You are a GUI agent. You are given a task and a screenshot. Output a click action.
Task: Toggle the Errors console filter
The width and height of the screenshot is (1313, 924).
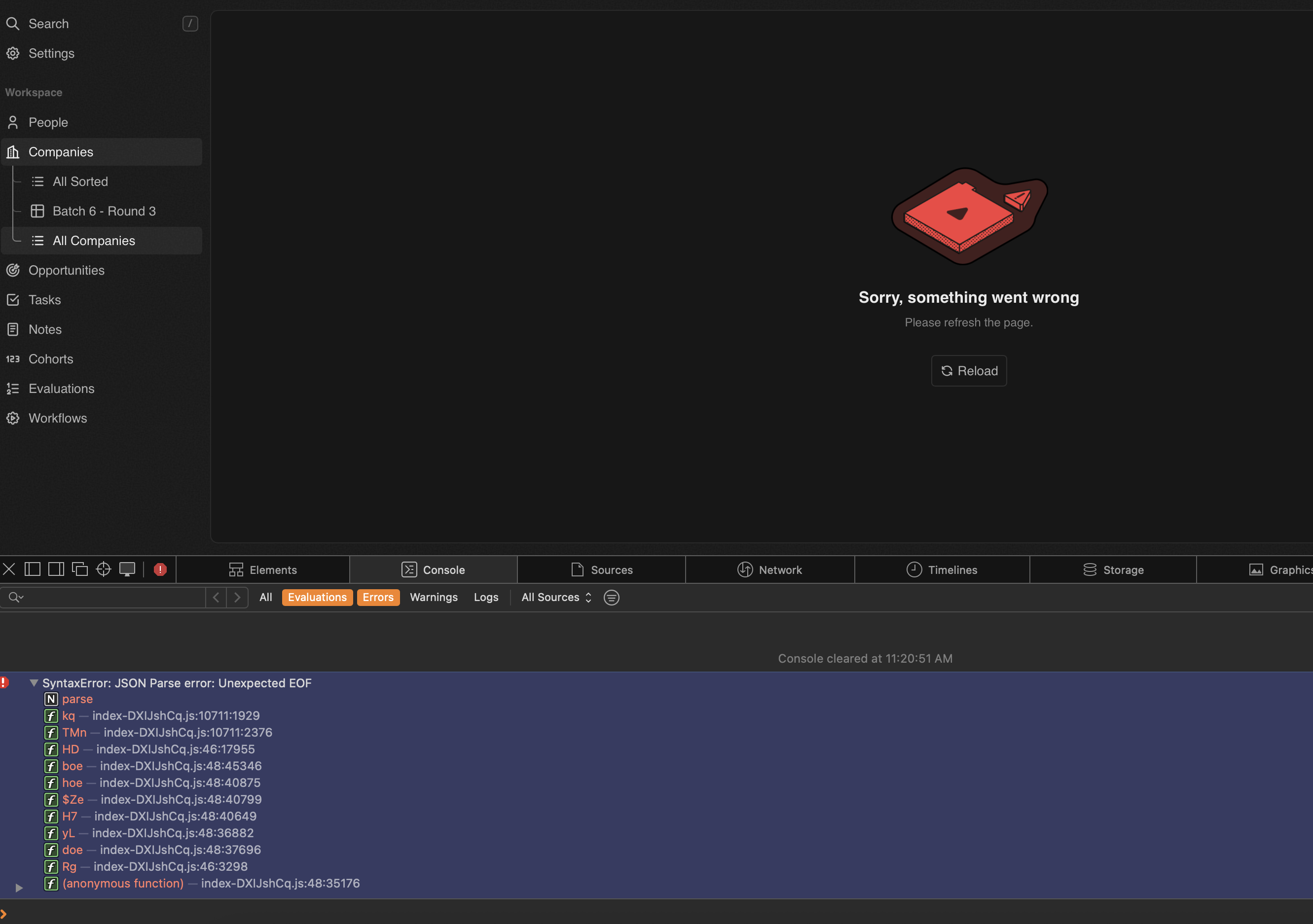click(x=378, y=598)
